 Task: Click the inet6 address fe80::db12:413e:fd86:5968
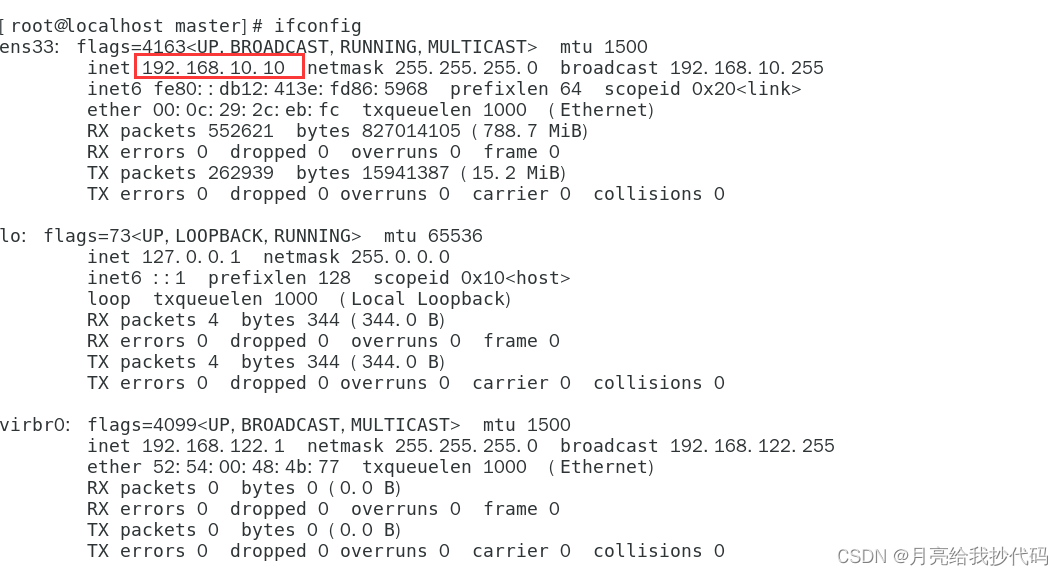(290, 89)
